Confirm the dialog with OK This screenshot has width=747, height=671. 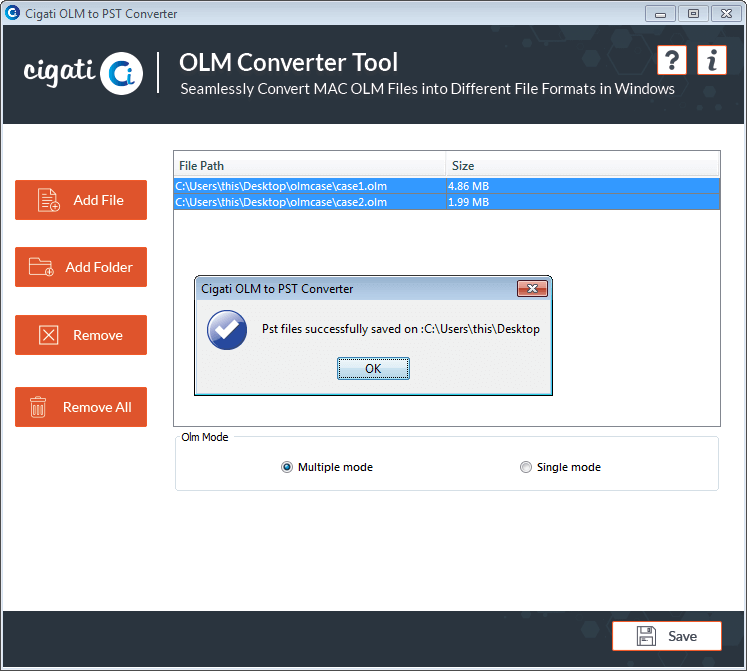click(x=374, y=368)
